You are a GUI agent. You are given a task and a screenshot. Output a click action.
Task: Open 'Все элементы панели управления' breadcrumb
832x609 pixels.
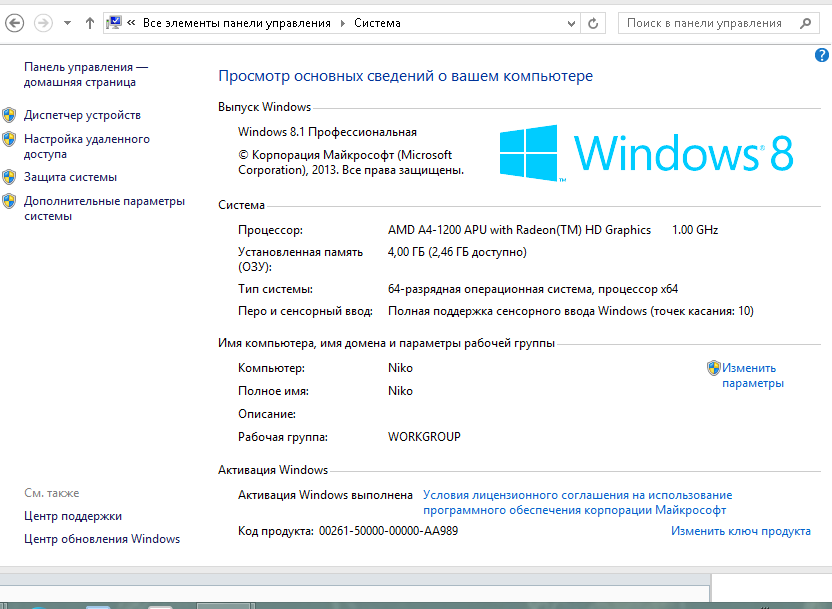237,23
